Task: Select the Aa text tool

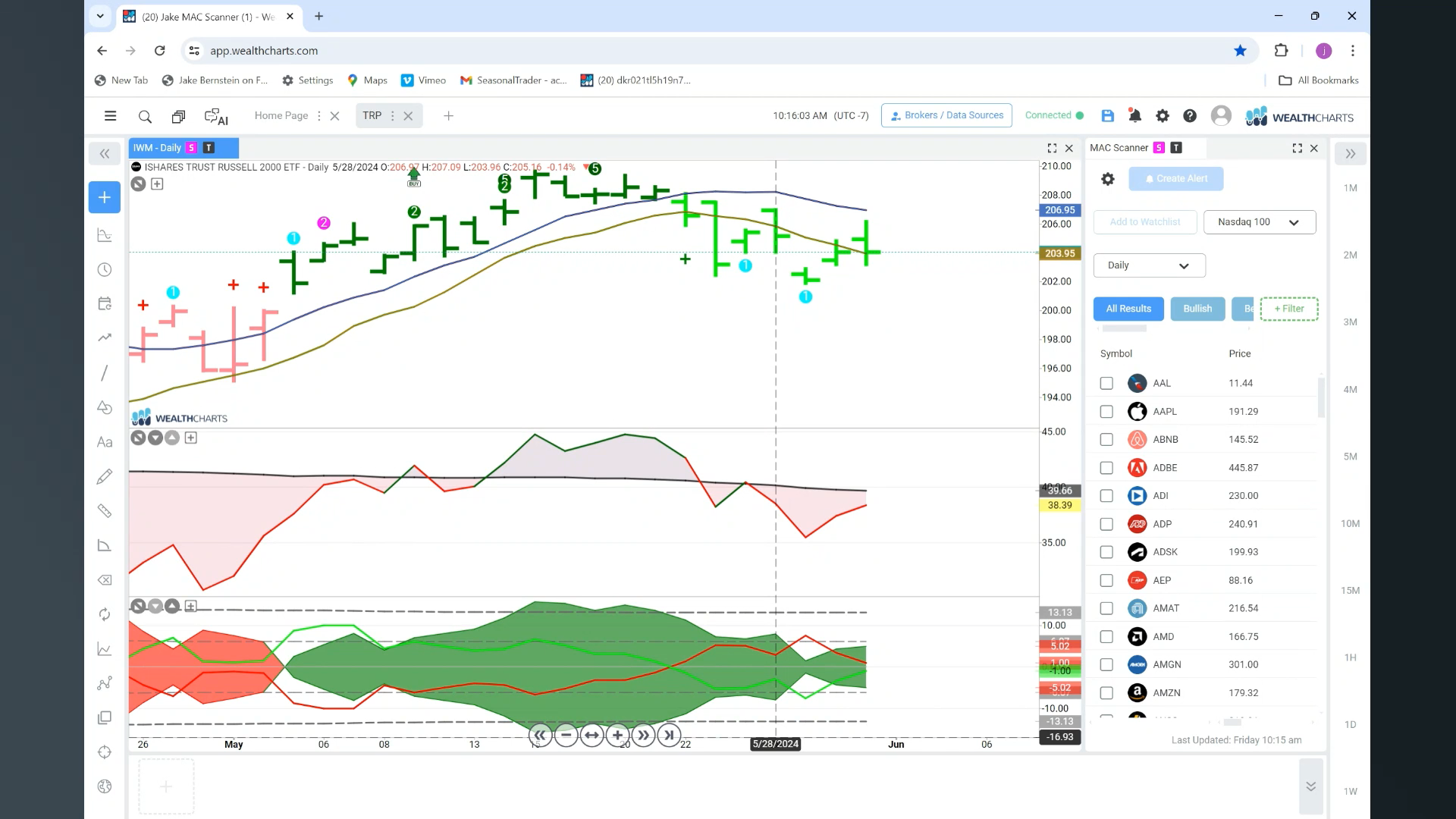Action: [x=105, y=442]
